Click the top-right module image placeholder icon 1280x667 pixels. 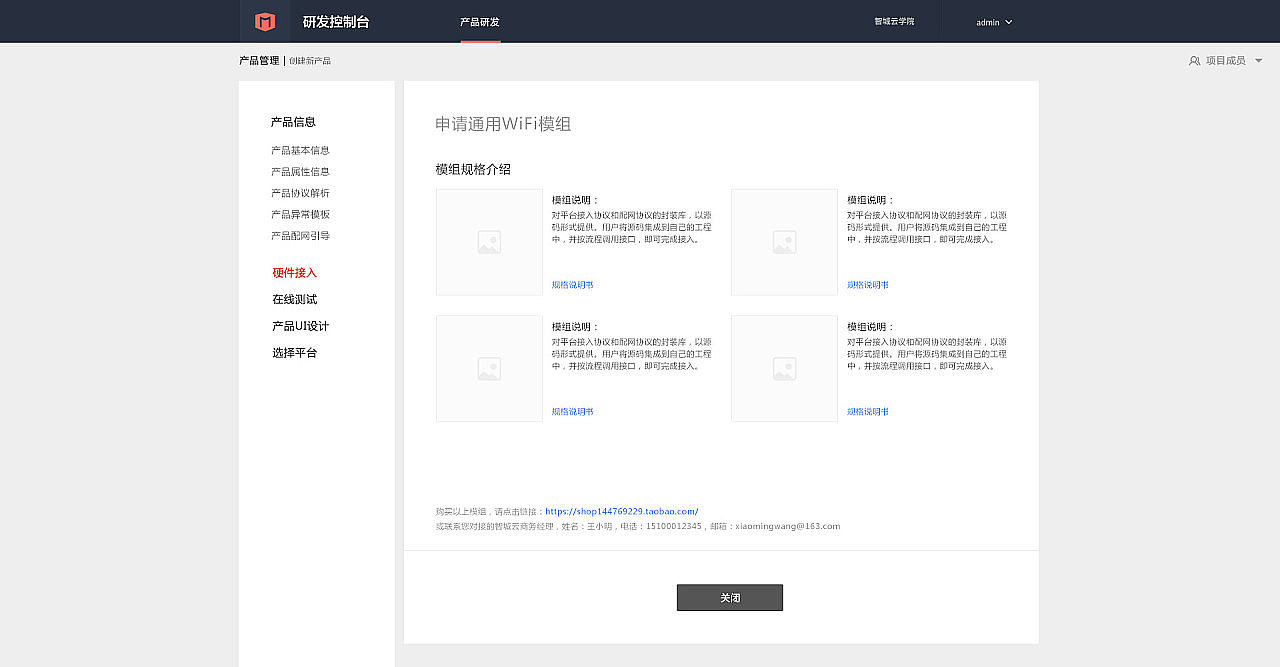[784, 242]
